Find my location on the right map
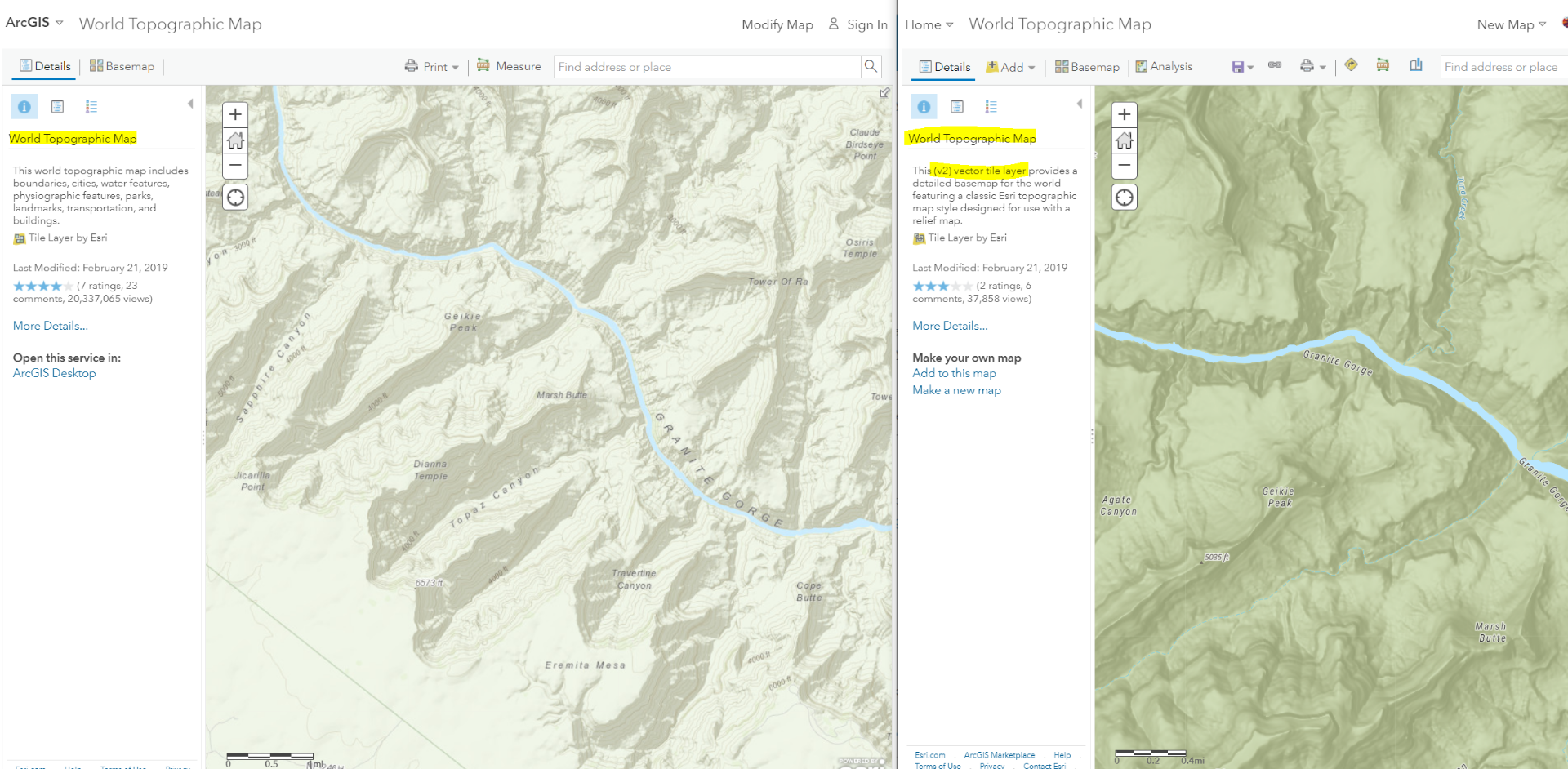 pos(1125,198)
